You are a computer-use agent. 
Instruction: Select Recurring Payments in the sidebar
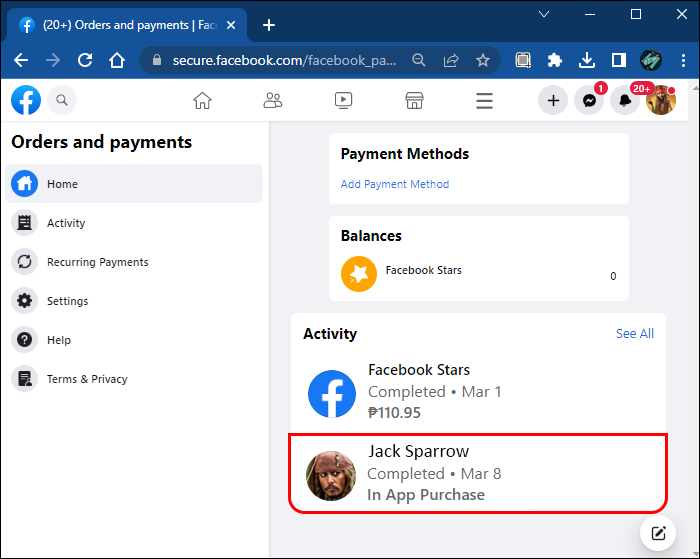(97, 262)
